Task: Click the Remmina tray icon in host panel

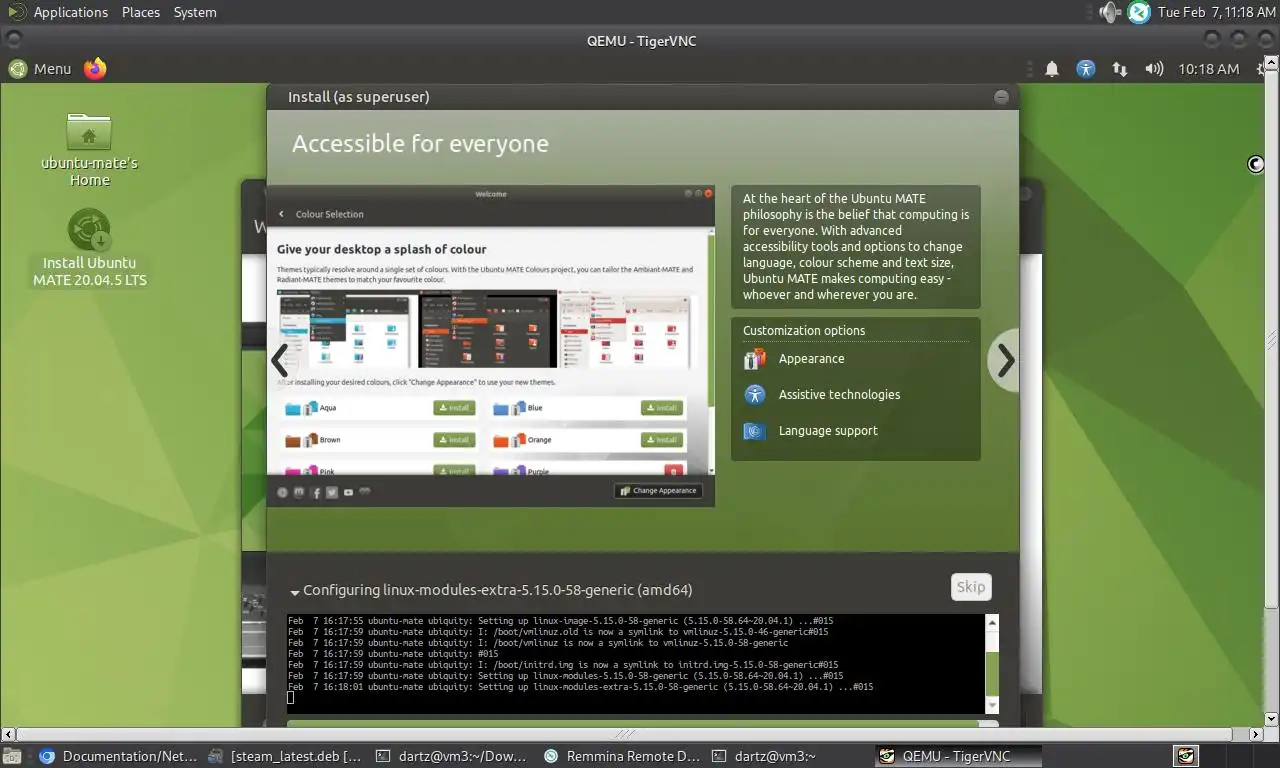Action: [1139, 12]
